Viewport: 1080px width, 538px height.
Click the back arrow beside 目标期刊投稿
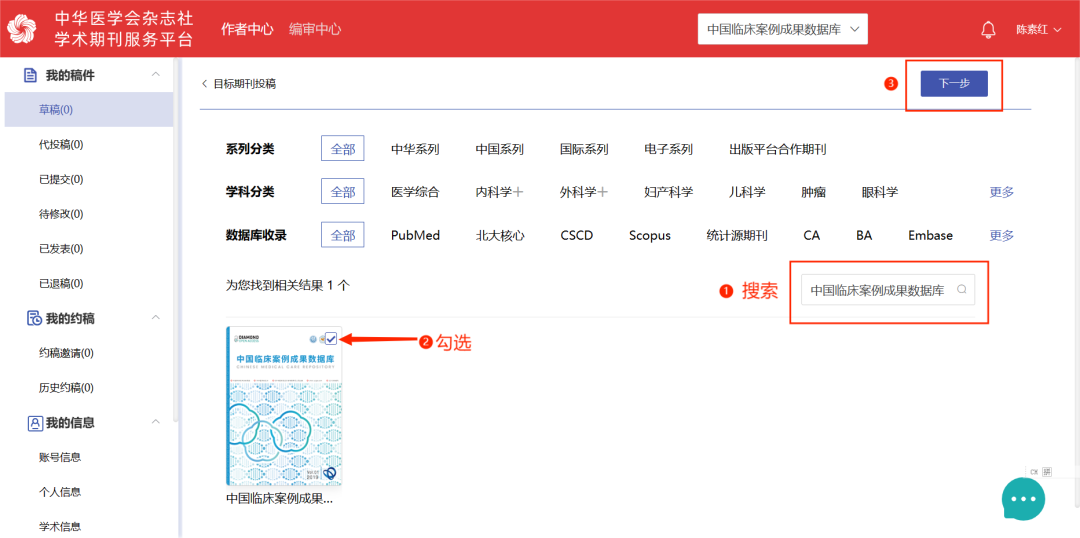[x=204, y=84]
